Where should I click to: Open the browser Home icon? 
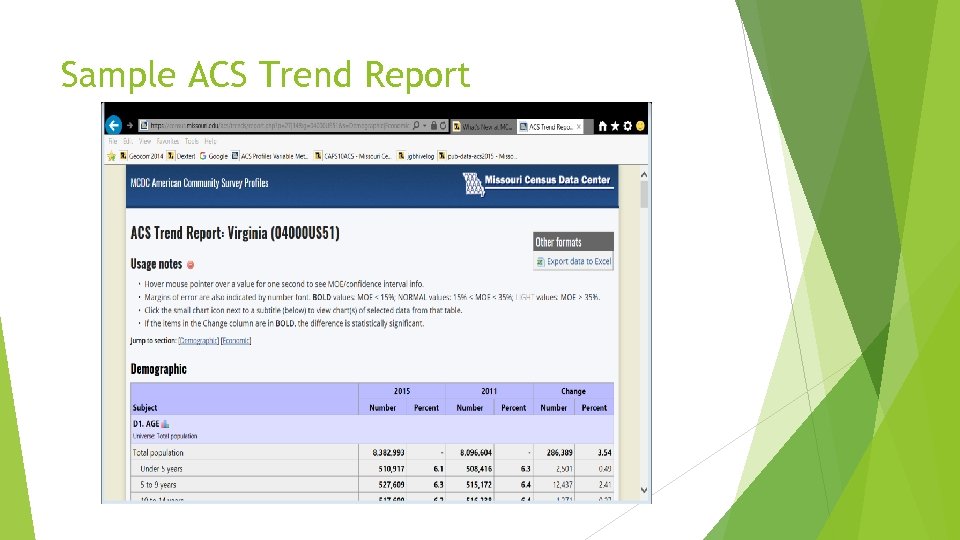click(602, 126)
